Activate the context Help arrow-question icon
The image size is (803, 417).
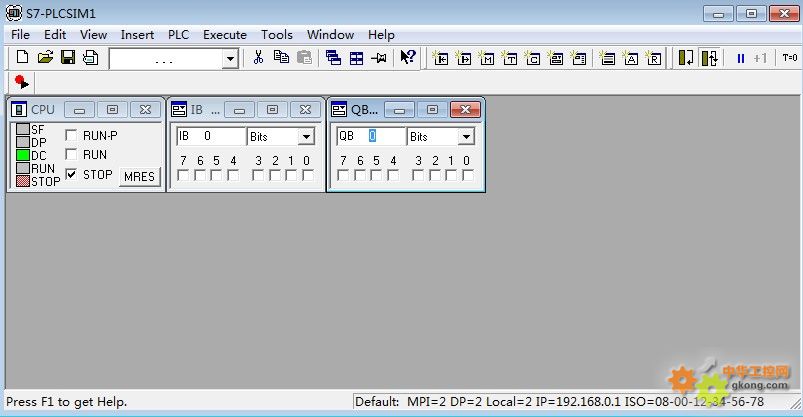point(408,57)
